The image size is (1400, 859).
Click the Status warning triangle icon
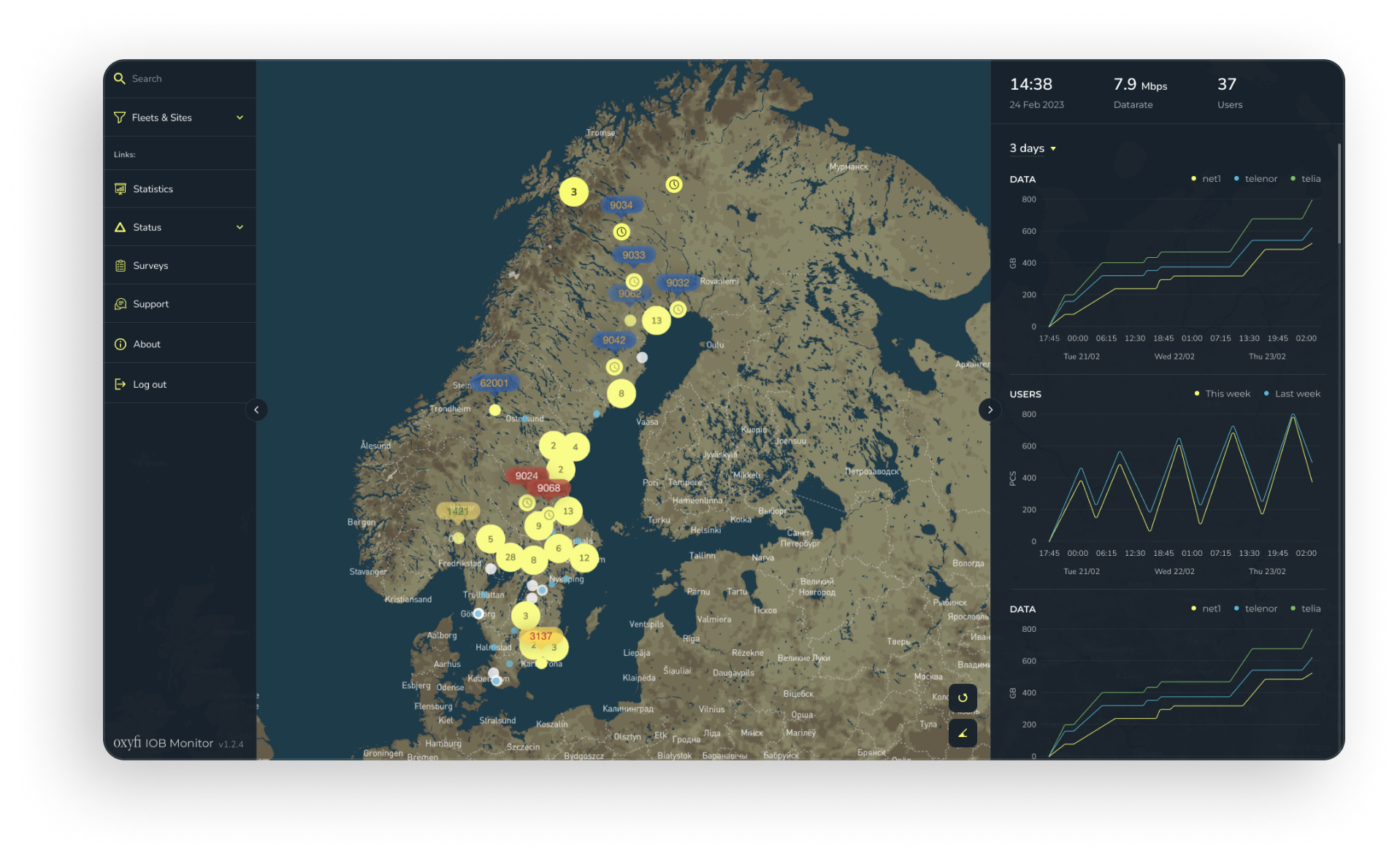121,226
